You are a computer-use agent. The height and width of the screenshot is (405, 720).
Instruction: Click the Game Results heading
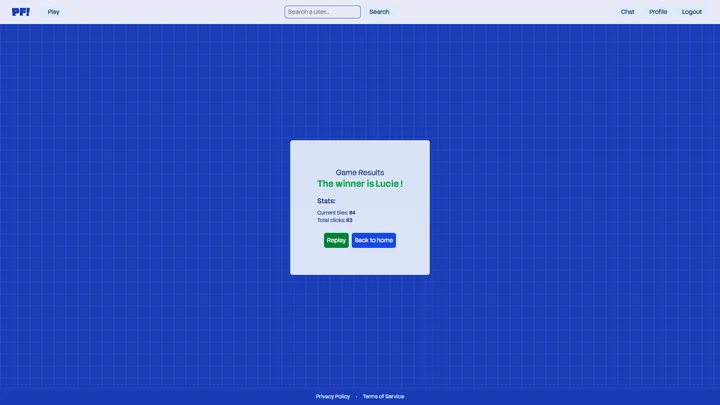360,173
